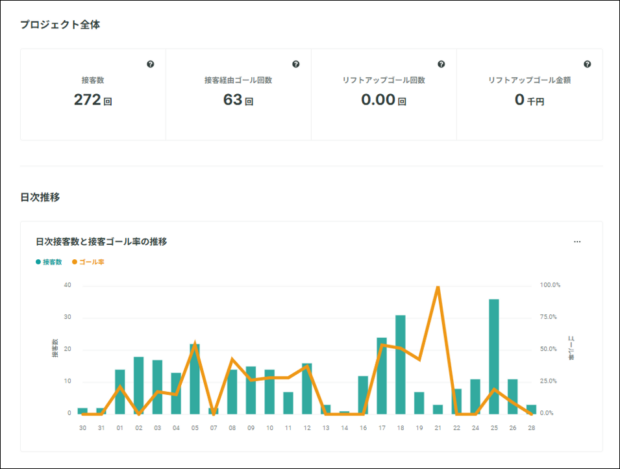Click the bar for day 18
Screen dimensions: 620x469
click(400, 365)
